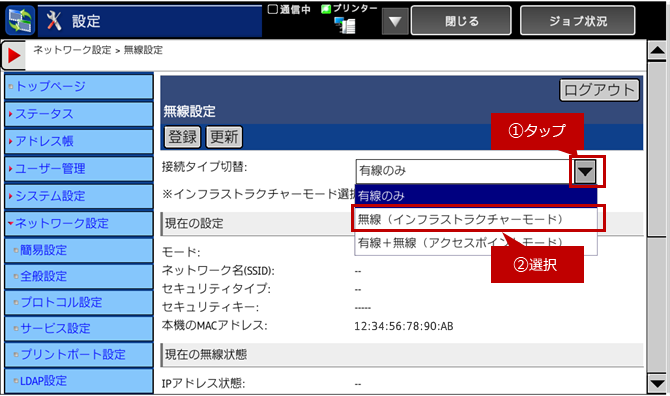670x396 pixels.
Task: Expand the ユーザー管理 menu
Action: [x=79, y=169]
